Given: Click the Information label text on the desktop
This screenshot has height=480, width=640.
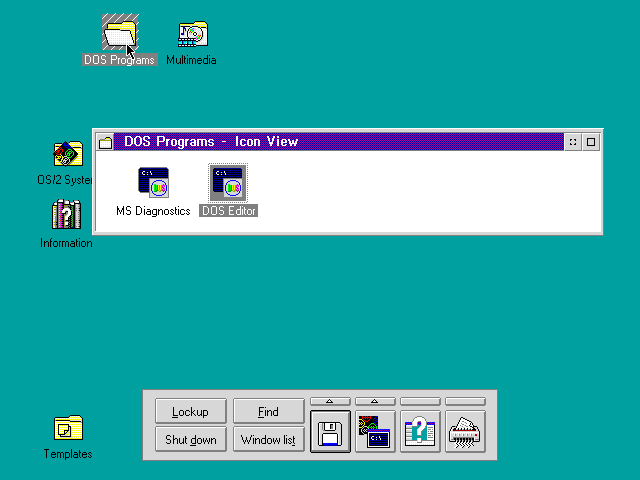Looking at the screenshot, I should point(66,243).
